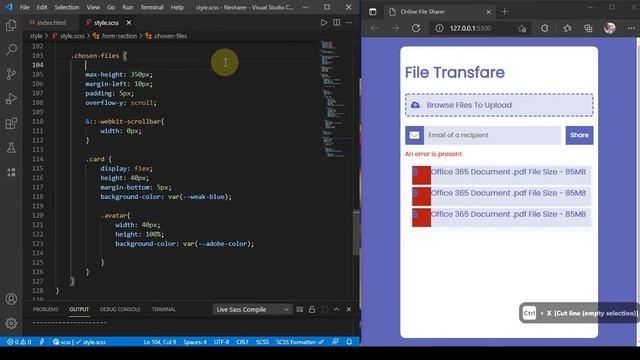Open browser Settings and more menu

631,28
